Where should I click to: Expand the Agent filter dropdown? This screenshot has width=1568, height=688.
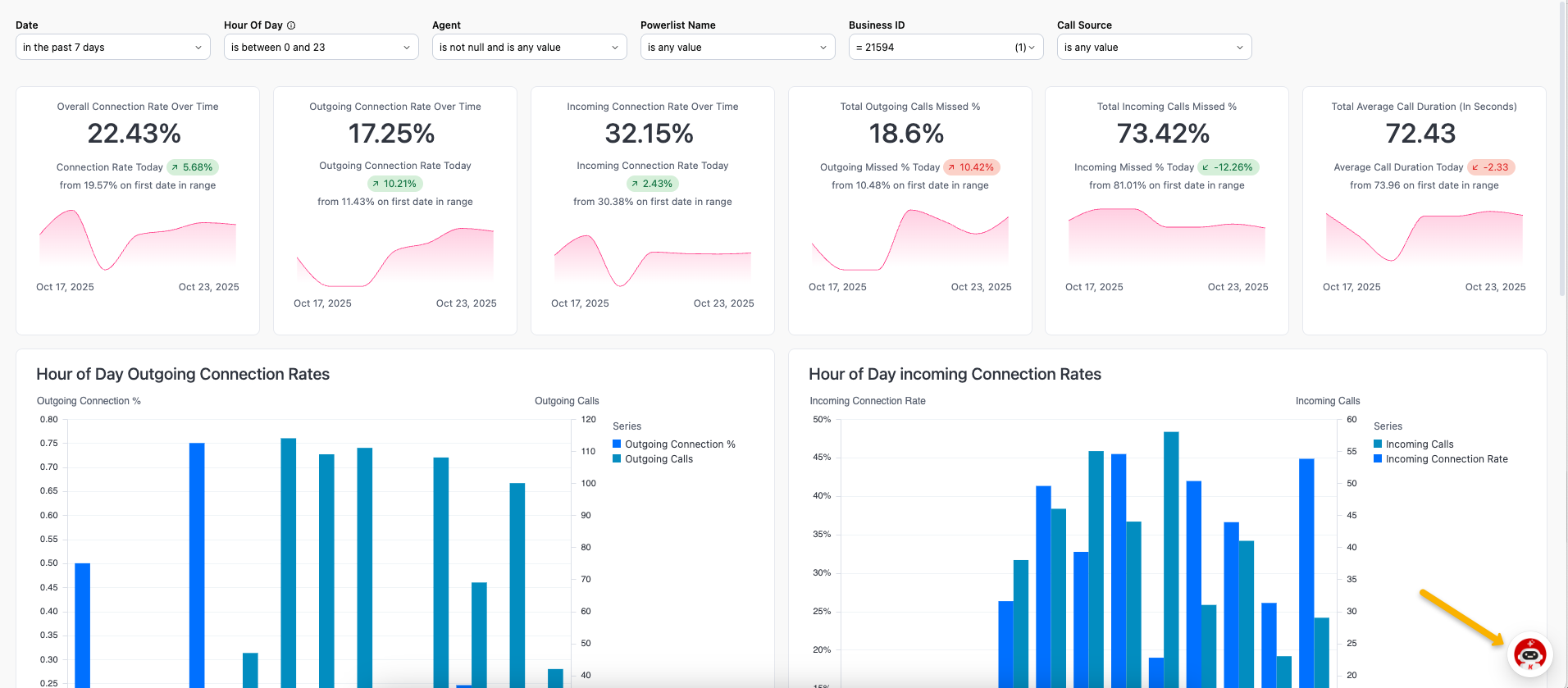click(529, 48)
